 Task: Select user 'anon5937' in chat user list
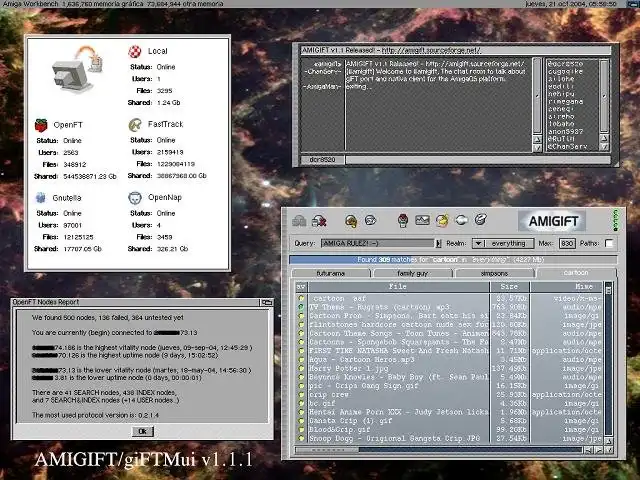point(565,131)
